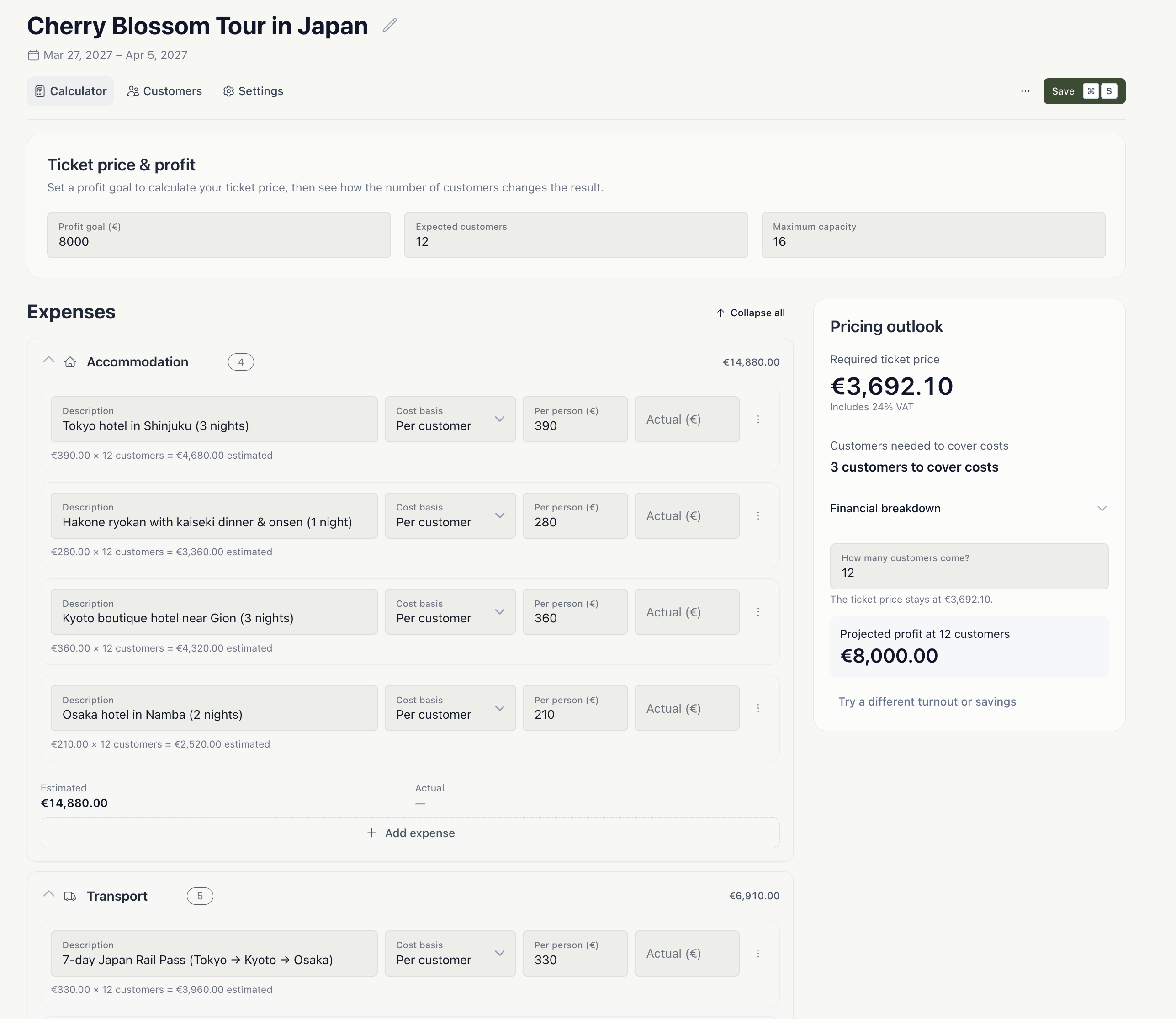Click Actual (€) field for Kyoto boutique hotel

(x=687, y=612)
